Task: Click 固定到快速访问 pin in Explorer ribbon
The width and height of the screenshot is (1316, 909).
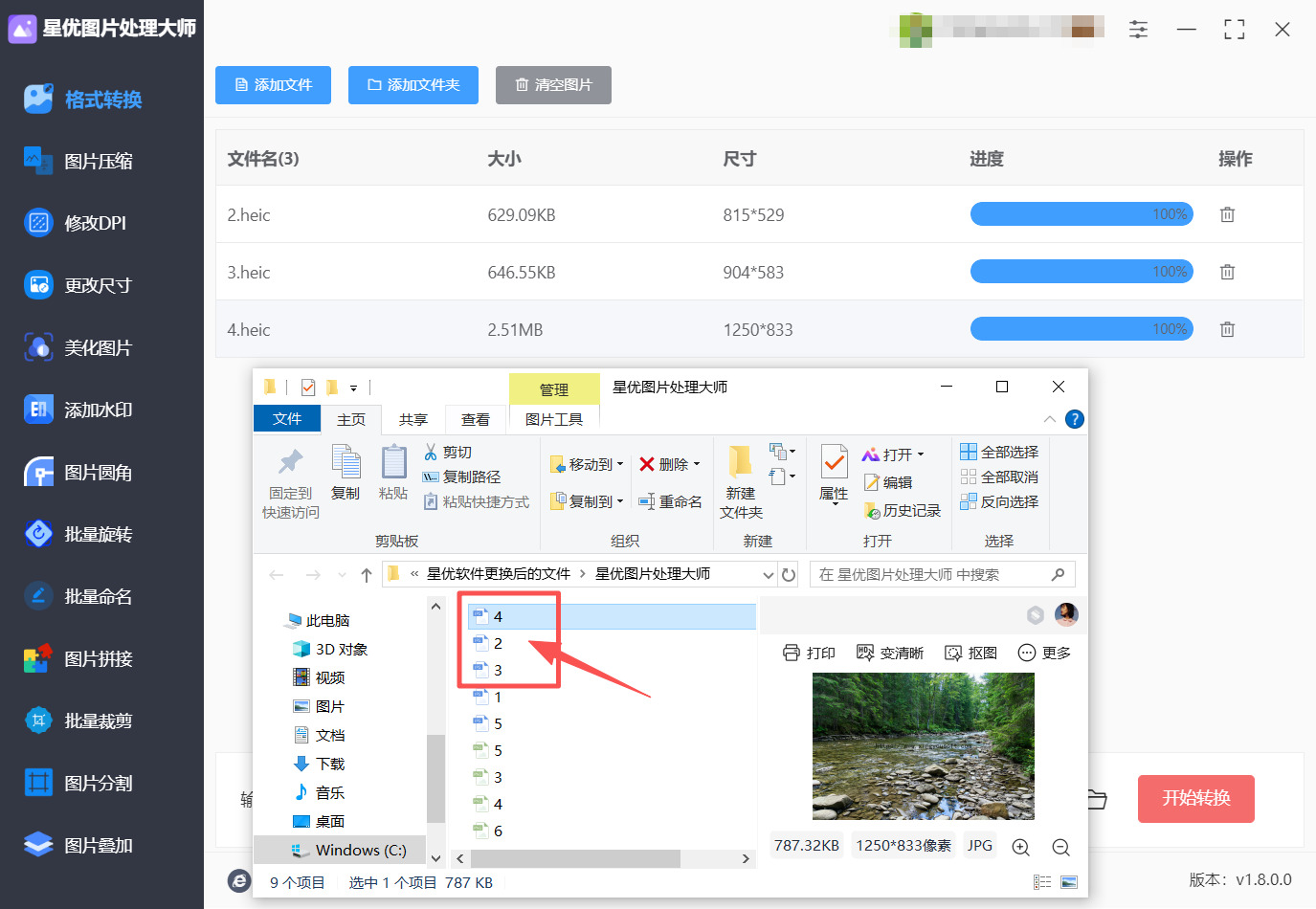Action: [x=291, y=483]
